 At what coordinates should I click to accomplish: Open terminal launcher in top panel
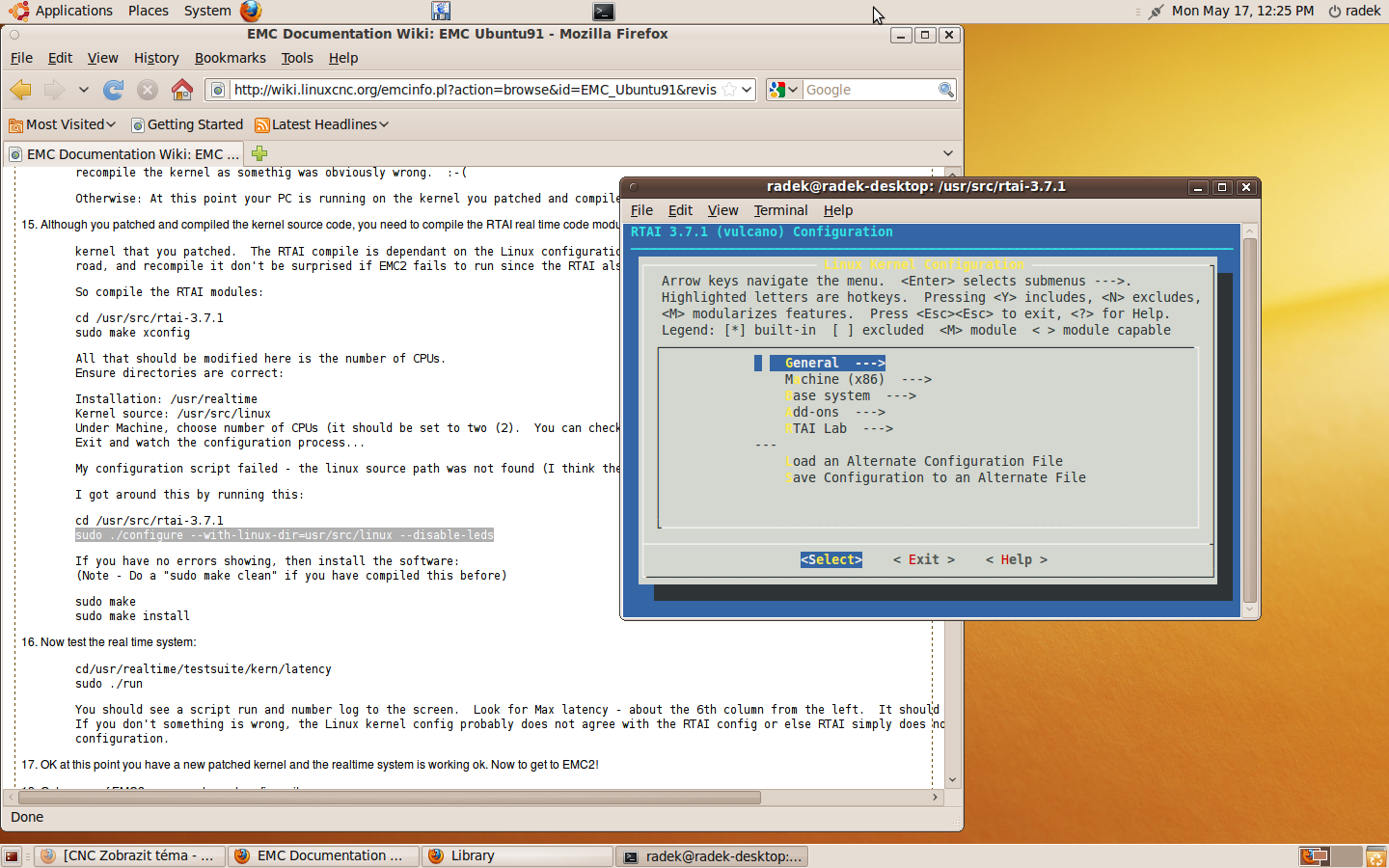[603, 12]
